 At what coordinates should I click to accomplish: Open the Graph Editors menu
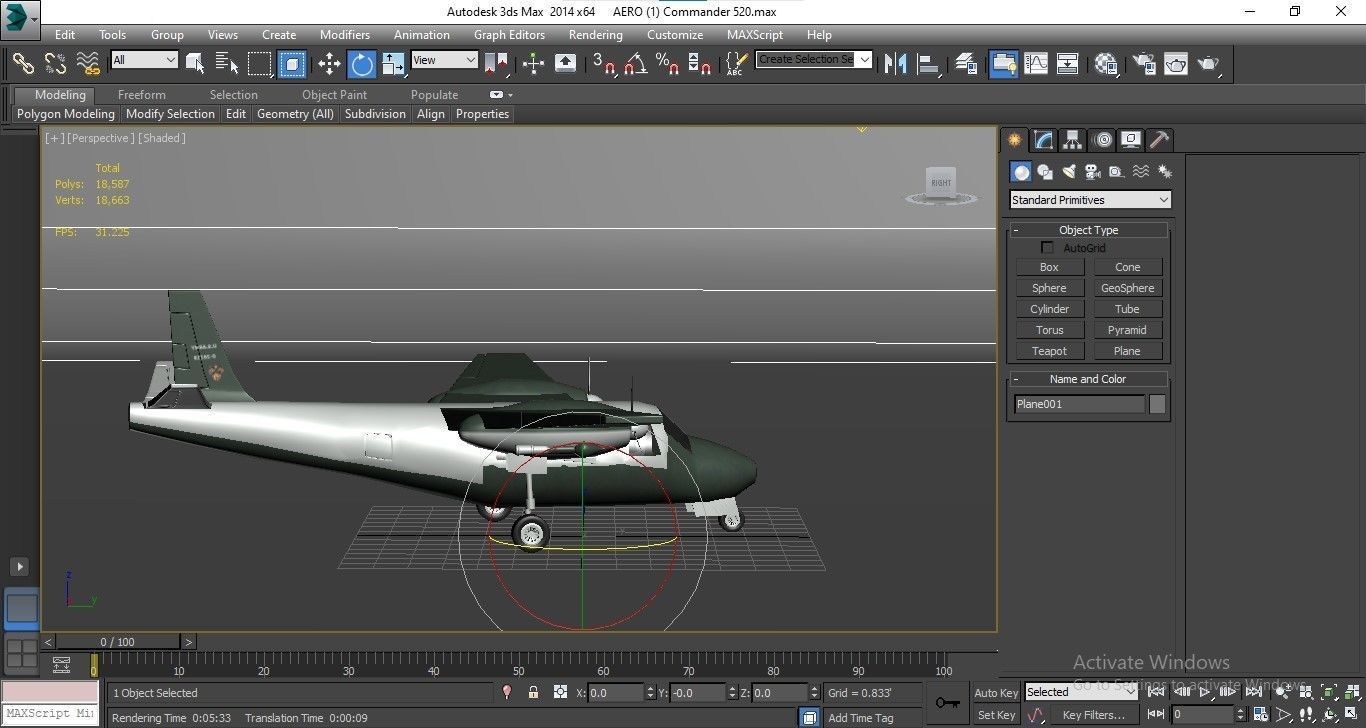pyautogui.click(x=509, y=34)
